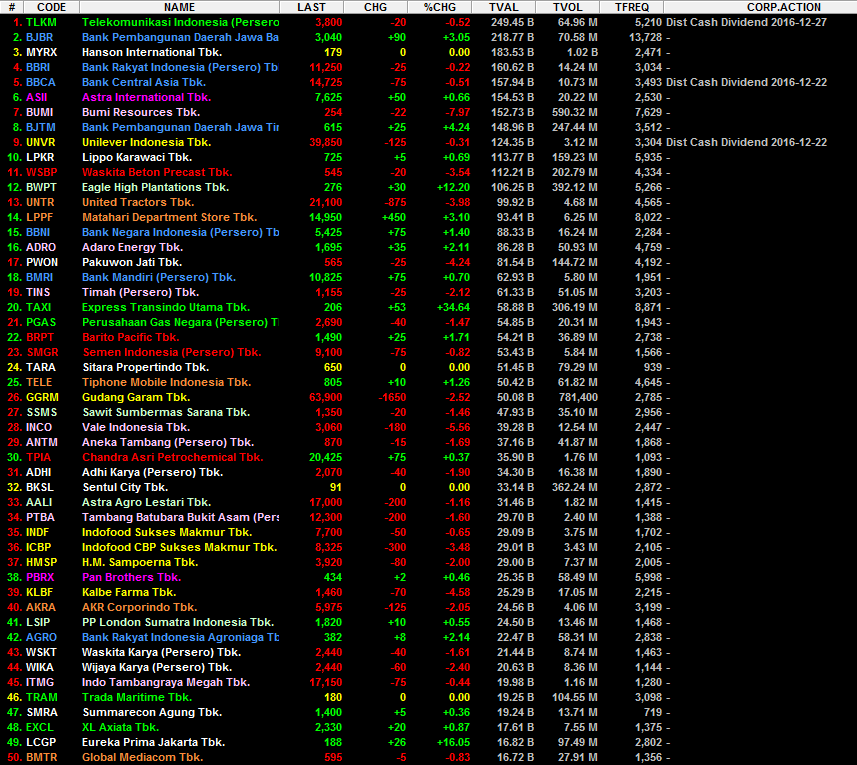
Task: Select stock code ICBP
Action: (x=39, y=548)
